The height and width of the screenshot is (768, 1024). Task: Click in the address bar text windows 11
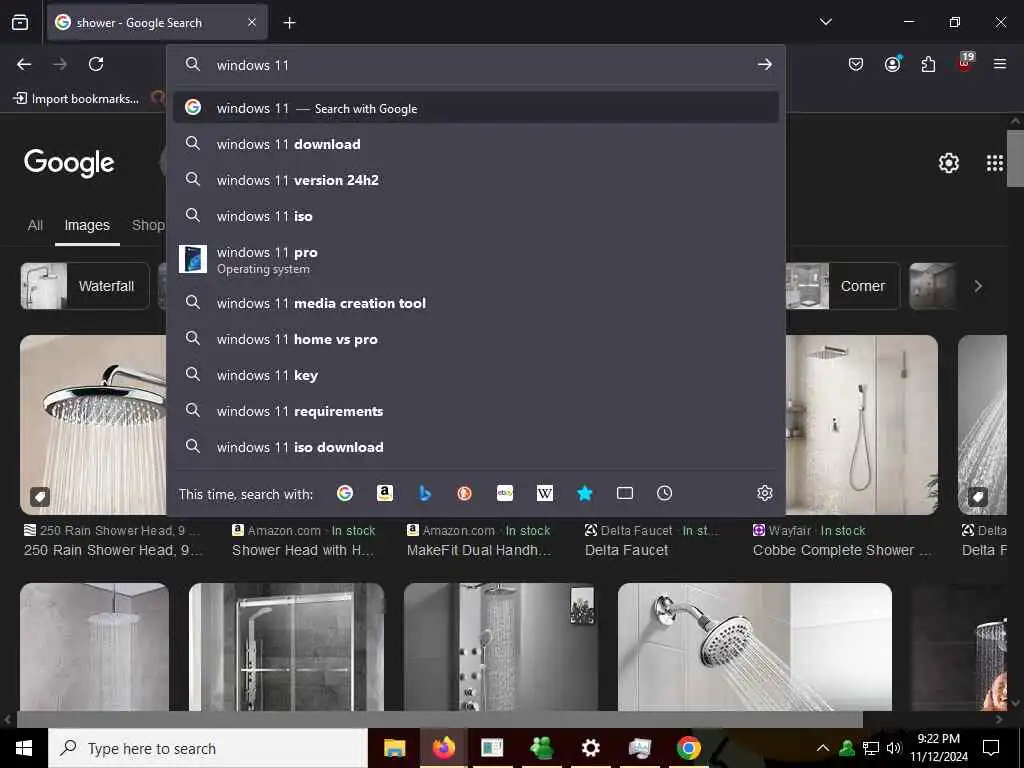pyautogui.click(x=253, y=65)
